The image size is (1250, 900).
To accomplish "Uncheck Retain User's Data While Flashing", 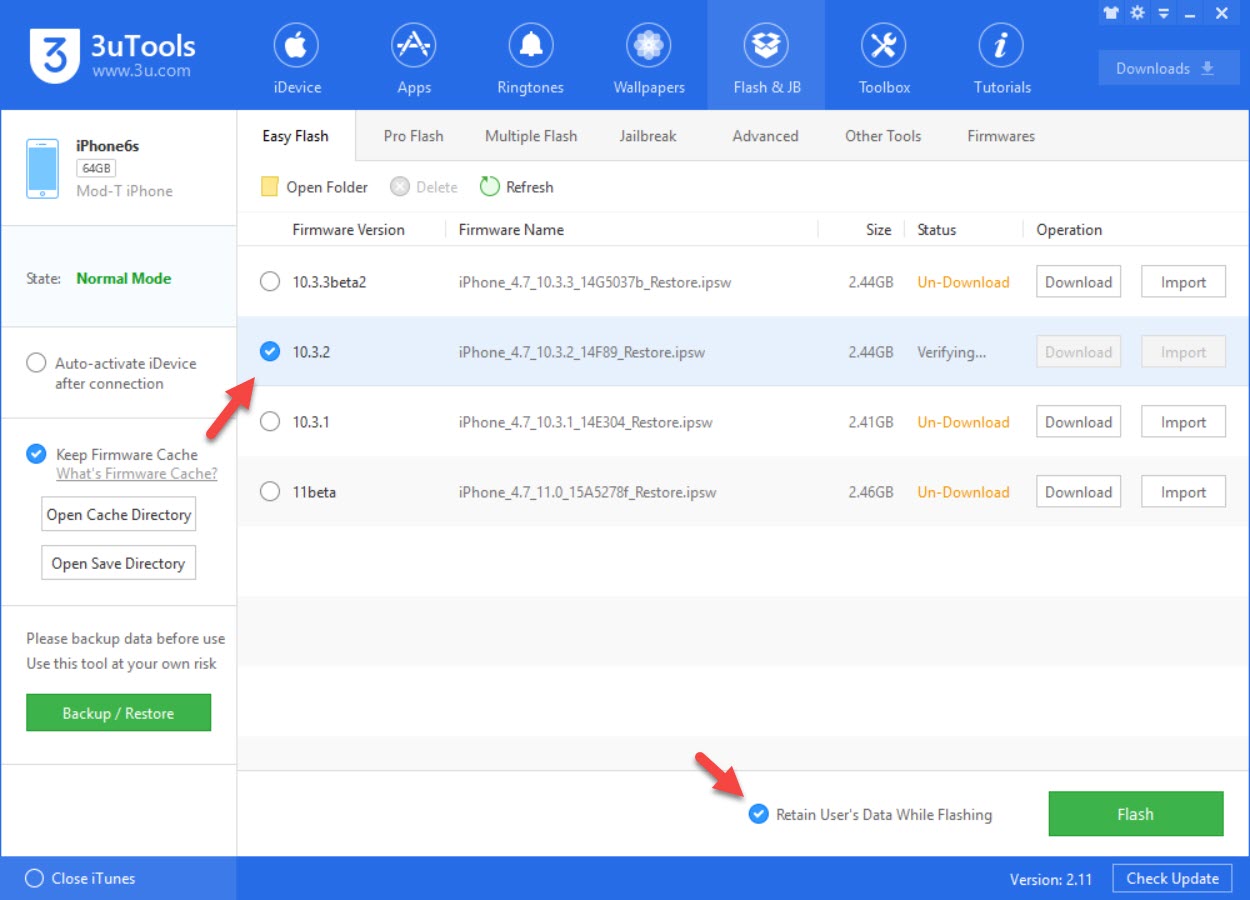I will click(x=759, y=814).
